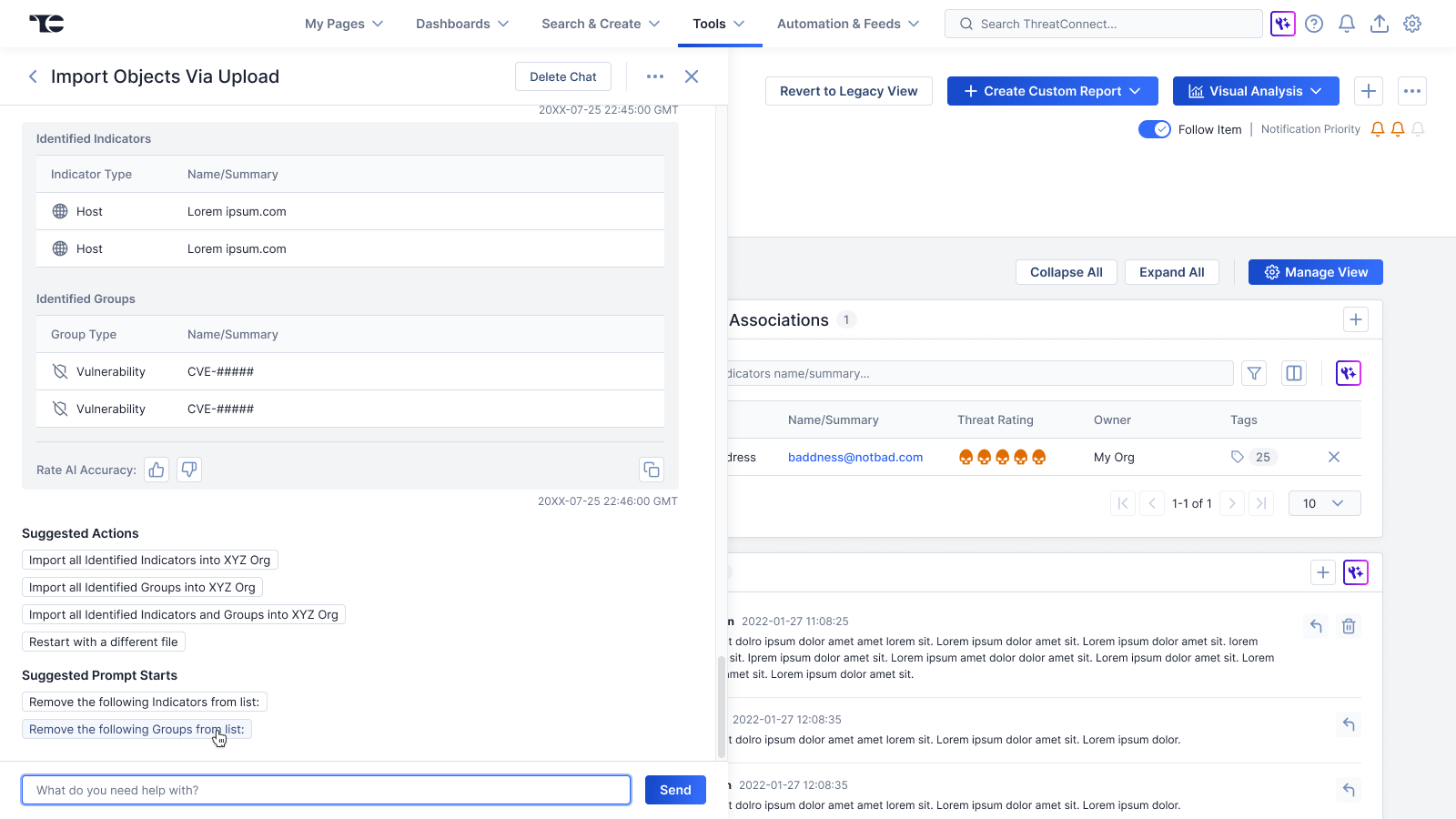Viewport: 1456px width, 819px height.
Task: Open the baddness@notbad.com link
Action: coord(855,457)
